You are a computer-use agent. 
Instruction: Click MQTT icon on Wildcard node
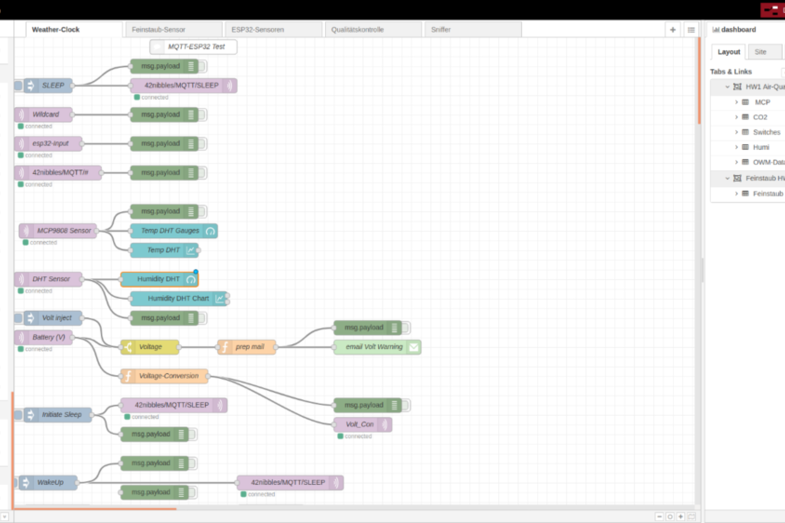click(x=21, y=115)
